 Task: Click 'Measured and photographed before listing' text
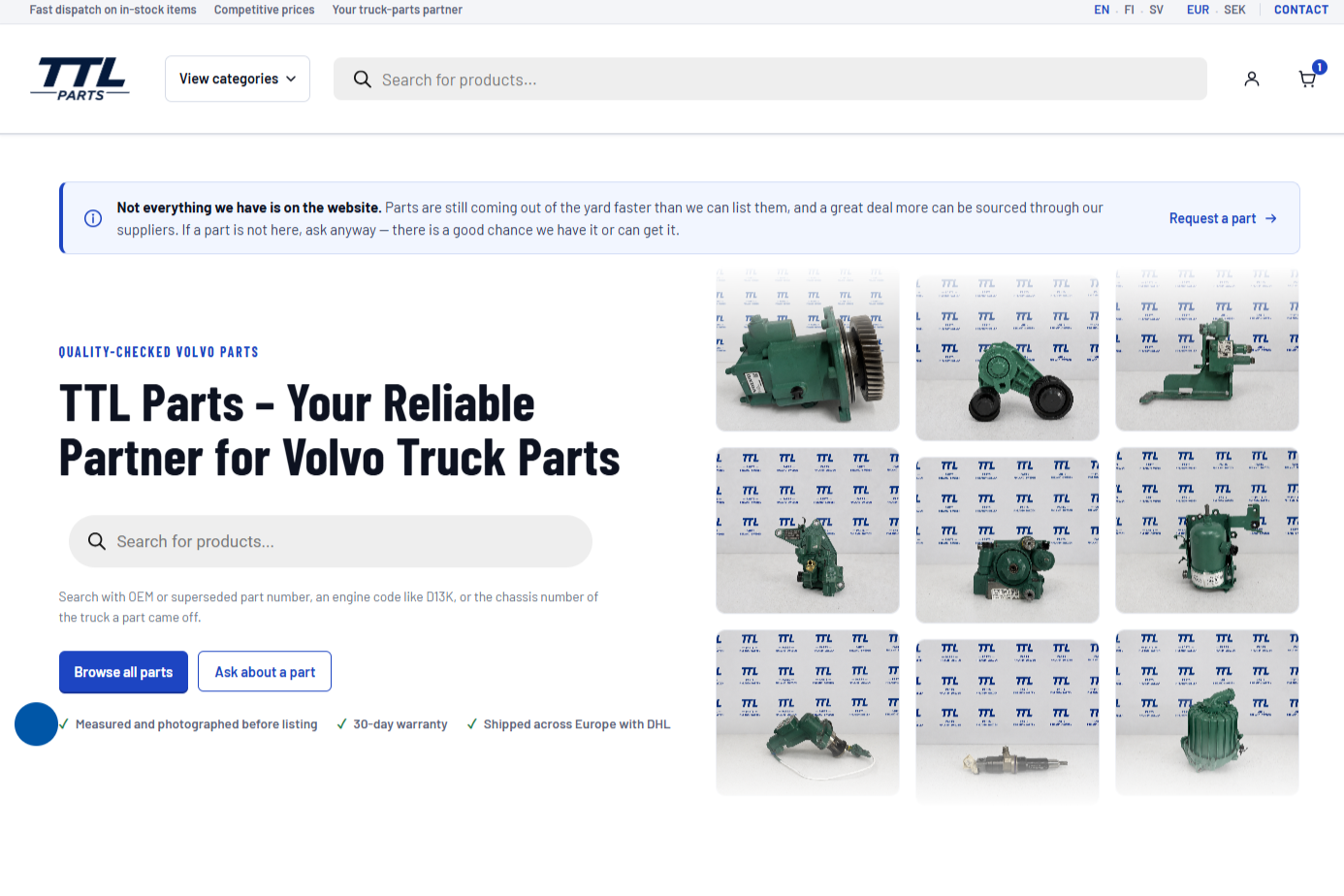pyautogui.click(x=196, y=724)
